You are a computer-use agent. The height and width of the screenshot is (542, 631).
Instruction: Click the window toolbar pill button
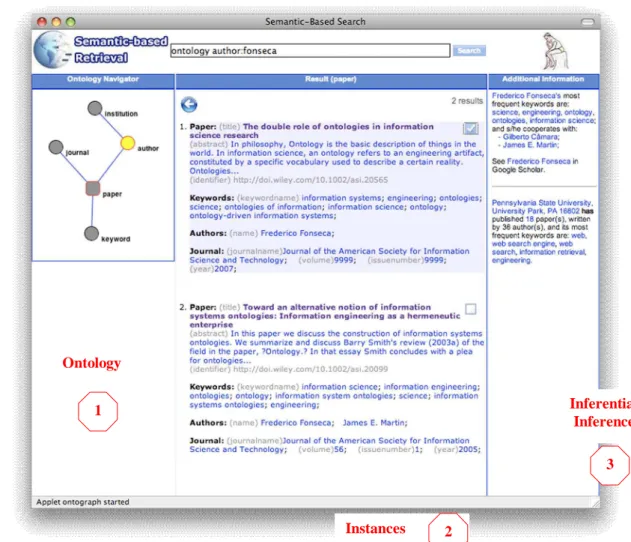point(588,22)
